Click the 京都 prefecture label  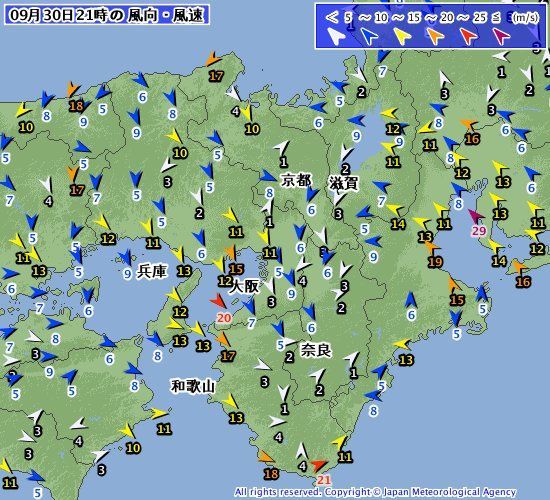pos(296,181)
